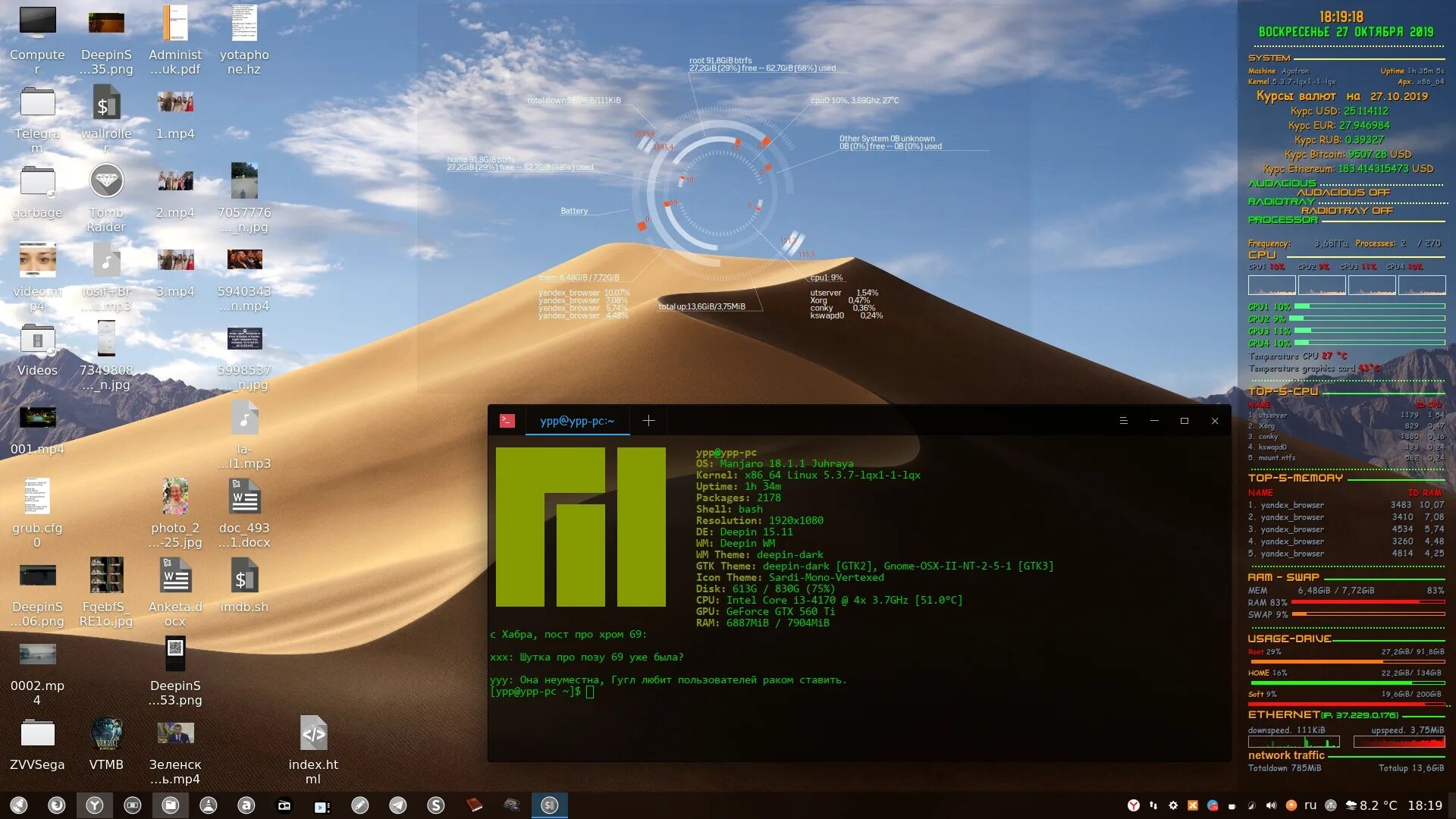Select the ypp@ypp-pc:~ terminal tab
This screenshot has width=1456, height=819.
click(576, 421)
